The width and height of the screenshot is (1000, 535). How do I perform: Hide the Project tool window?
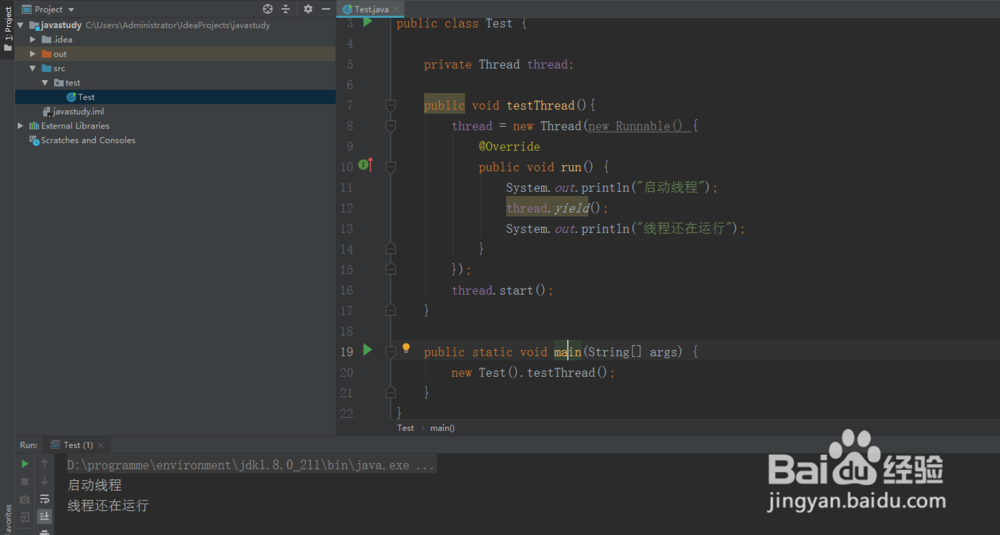pos(326,9)
